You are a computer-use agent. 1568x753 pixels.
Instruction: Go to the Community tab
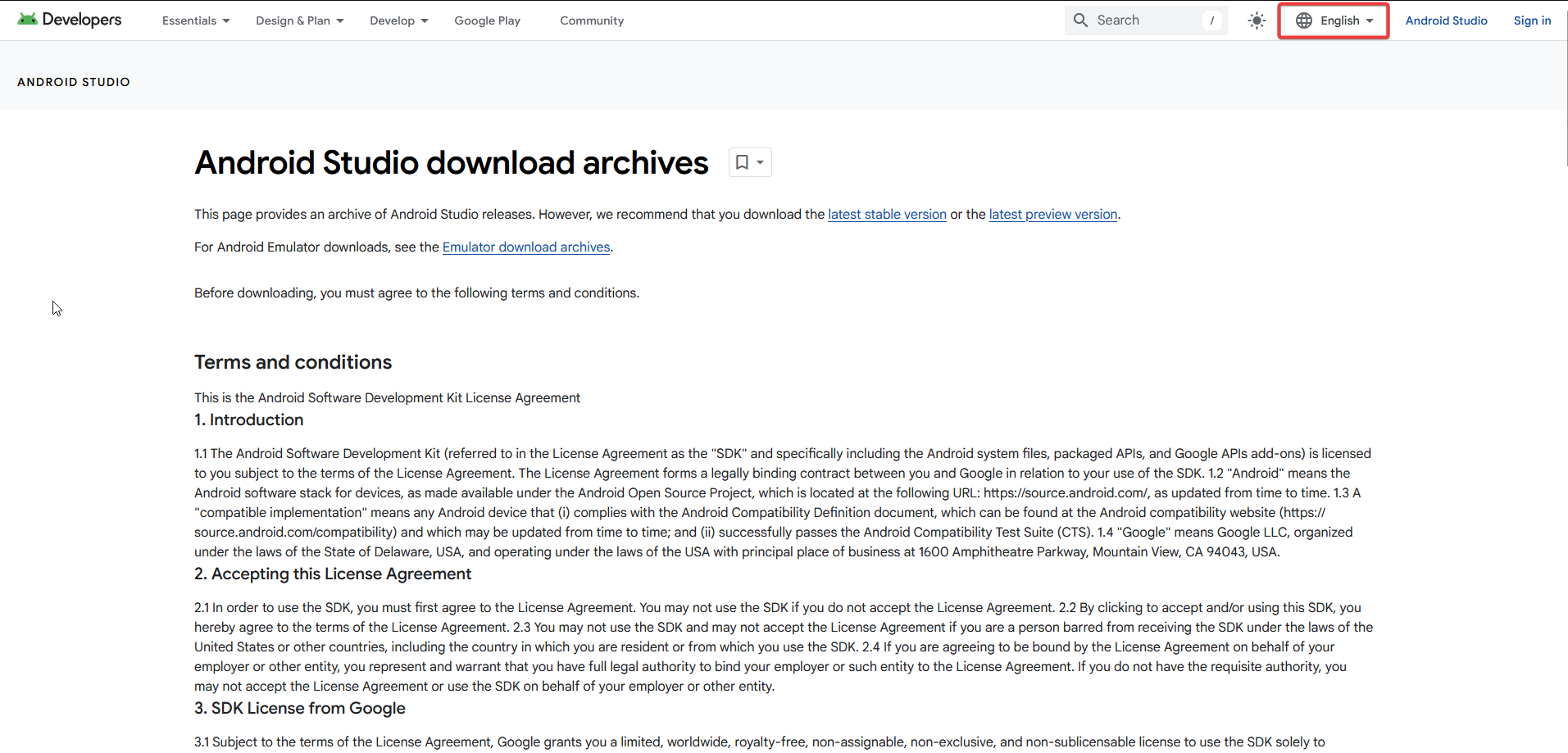[x=592, y=20]
